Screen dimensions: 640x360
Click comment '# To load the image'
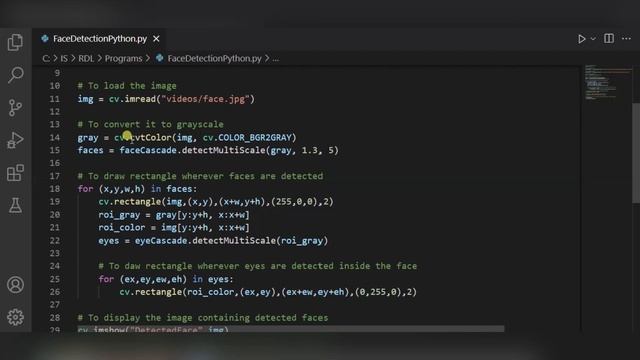pos(127,86)
